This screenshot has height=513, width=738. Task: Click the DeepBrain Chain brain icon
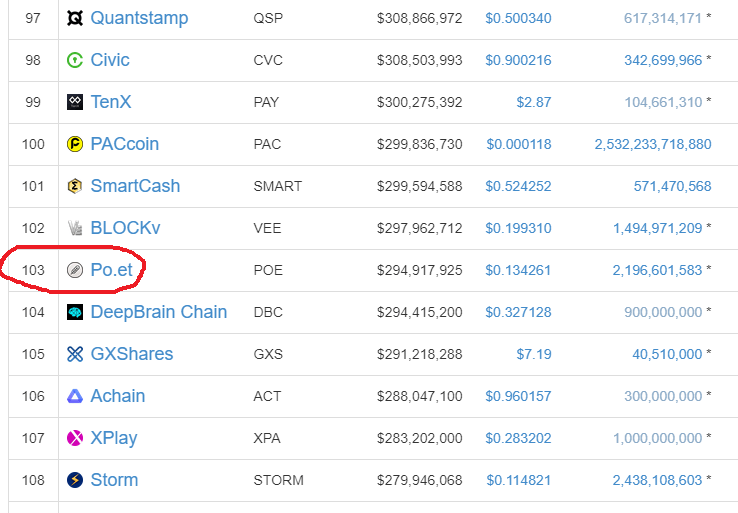75,312
